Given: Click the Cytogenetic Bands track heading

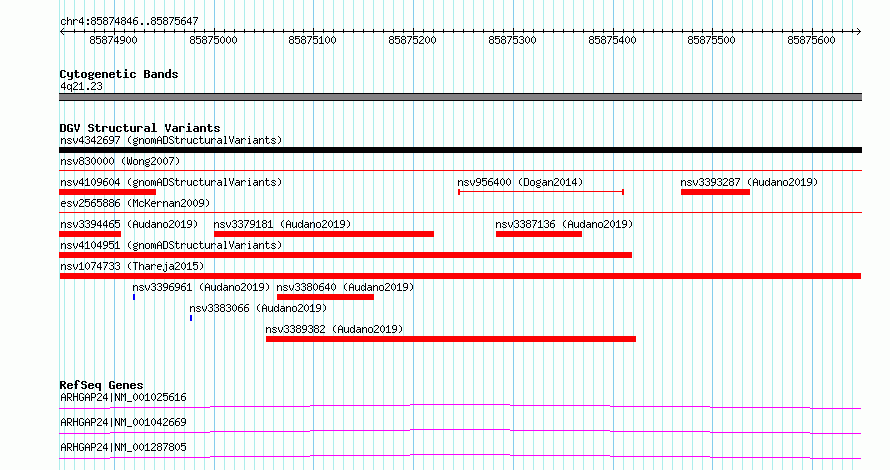Looking at the screenshot, I should coord(119,74).
